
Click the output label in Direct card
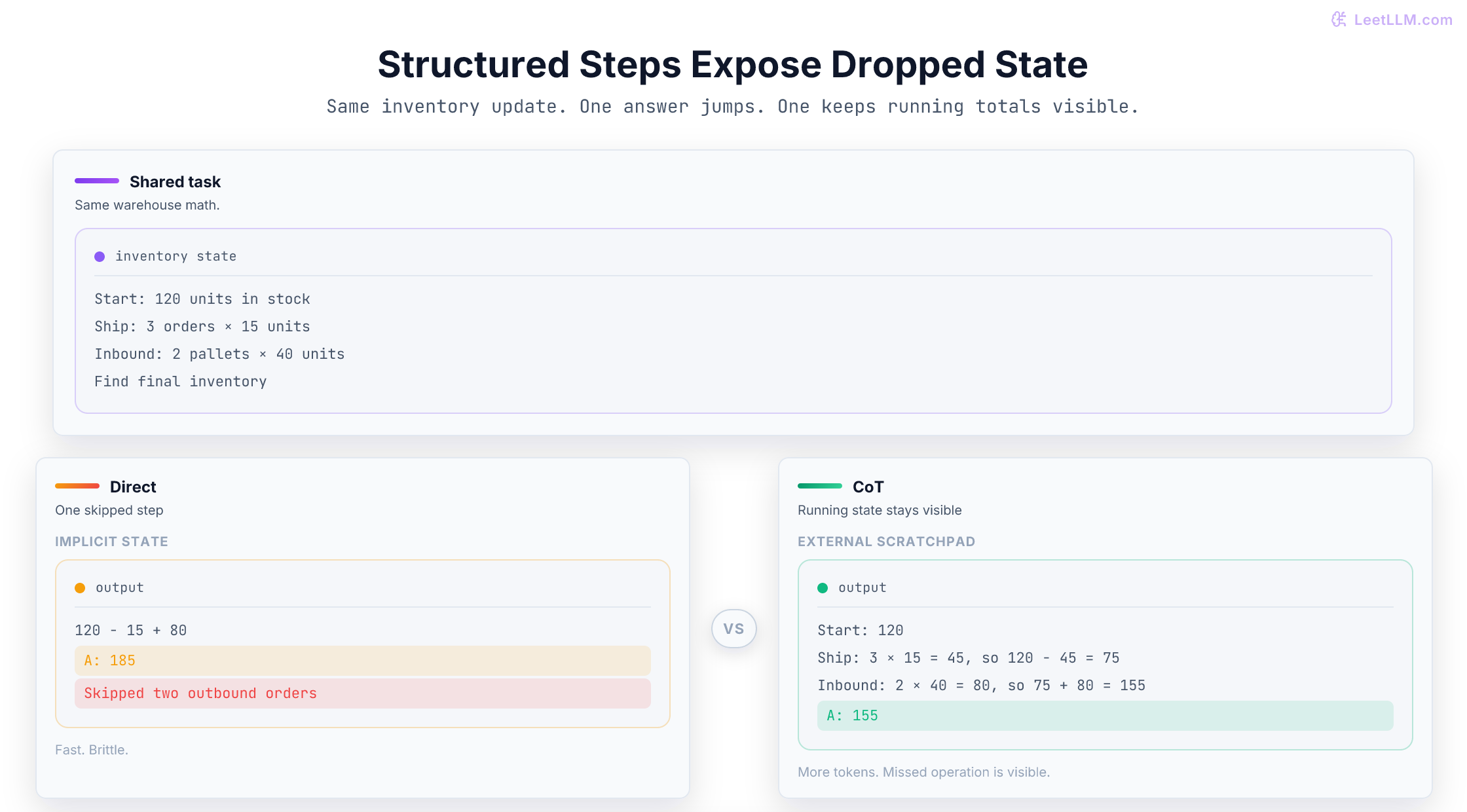pyautogui.click(x=120, y=587)
